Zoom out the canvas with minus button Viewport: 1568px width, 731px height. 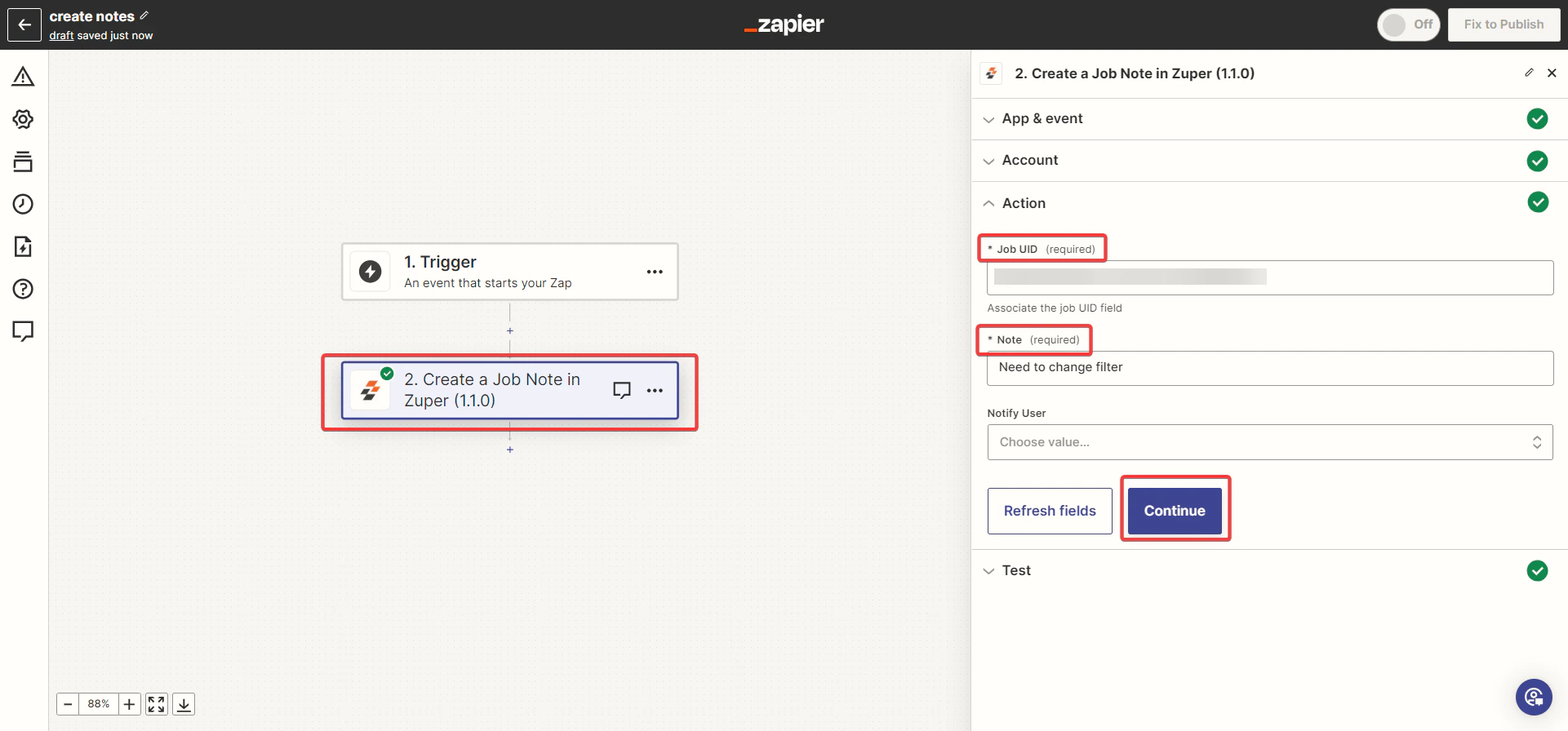[68, 704]
